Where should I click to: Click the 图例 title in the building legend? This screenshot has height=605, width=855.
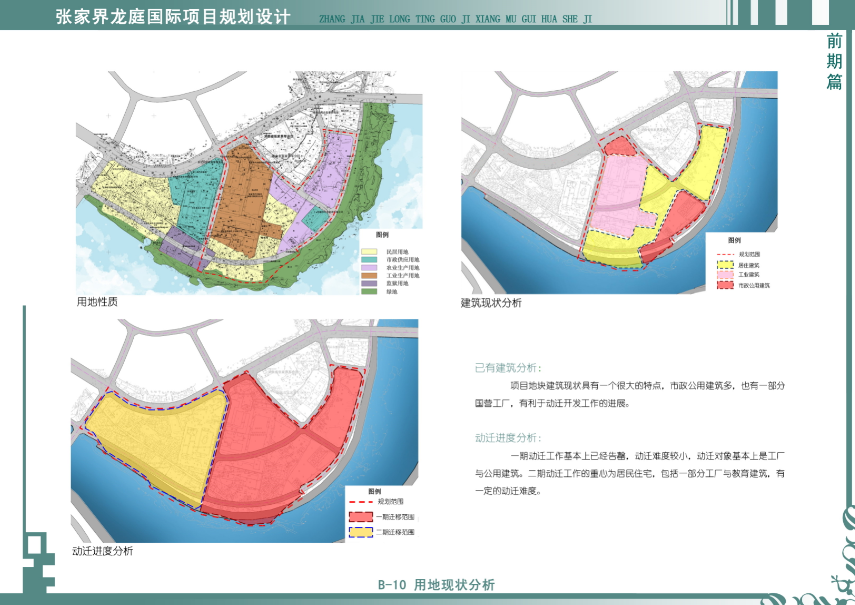(734, 240)
